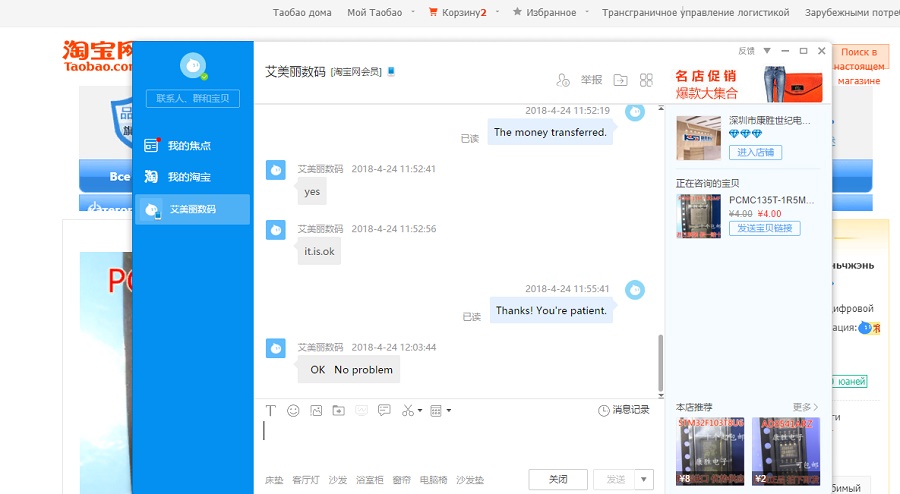Open the emoji picker in chat toolbar
Viewport: 900px width, 494px height.
pyautogui.click(x=293, y=410)
